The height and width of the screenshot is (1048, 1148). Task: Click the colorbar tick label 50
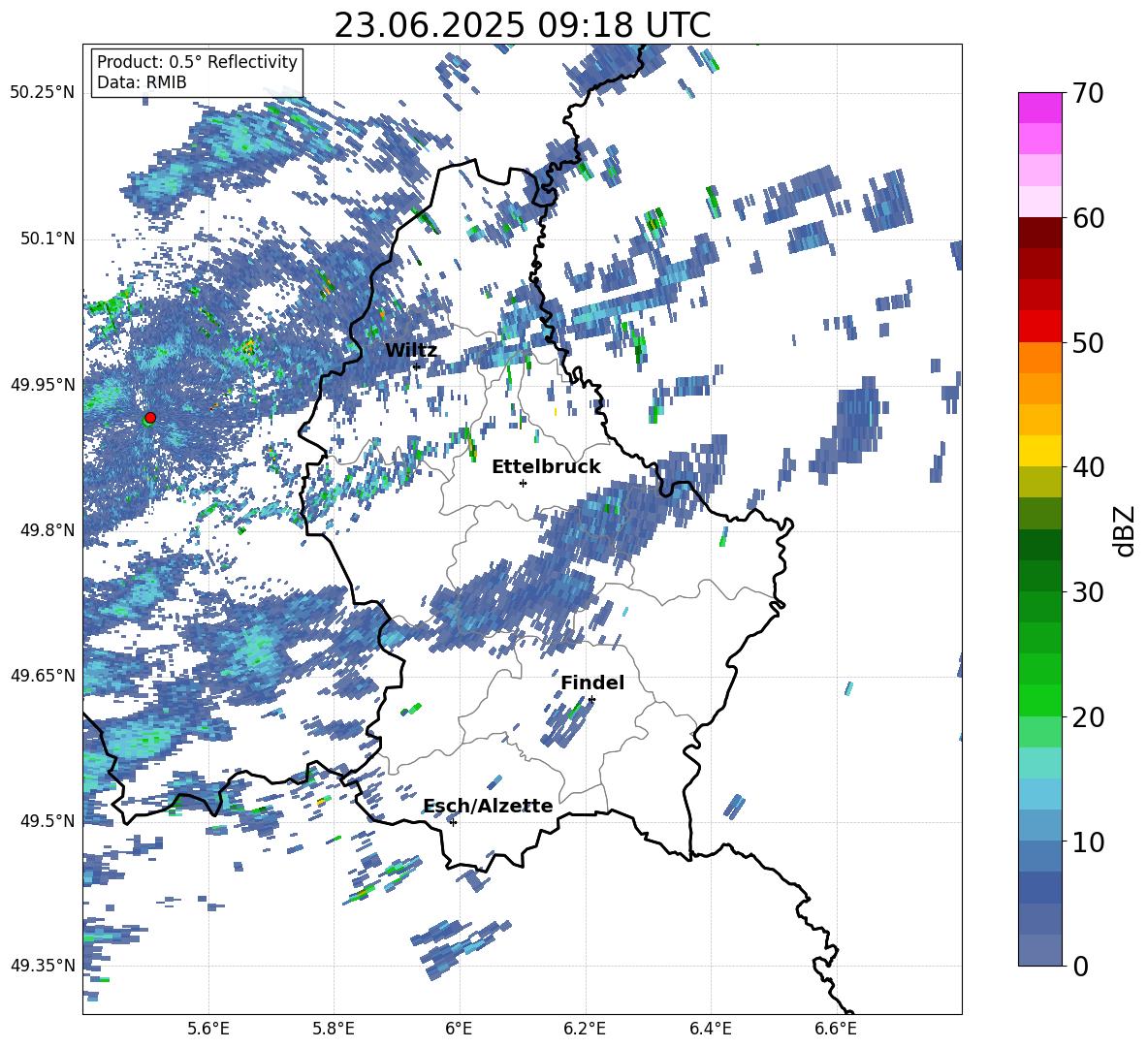pyautogui.click(x=1088, y=342)
